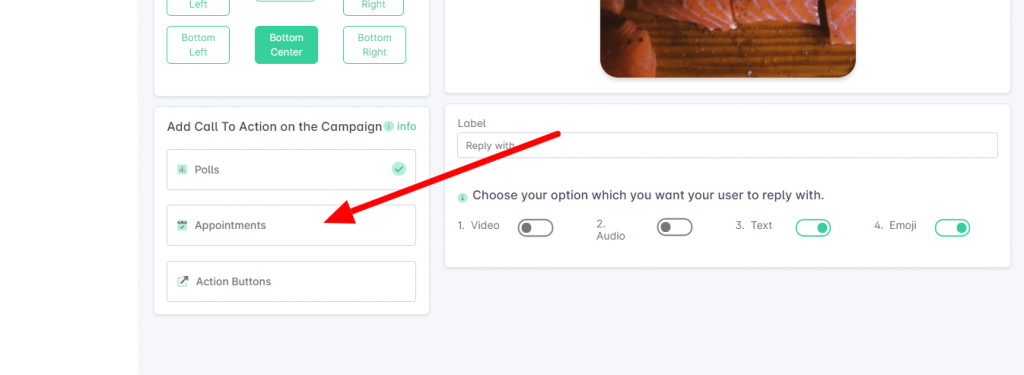Select the Bottom Left position button
Image resolution: width=1024 pixels, height=375 pixels.
tap(198, 45)
